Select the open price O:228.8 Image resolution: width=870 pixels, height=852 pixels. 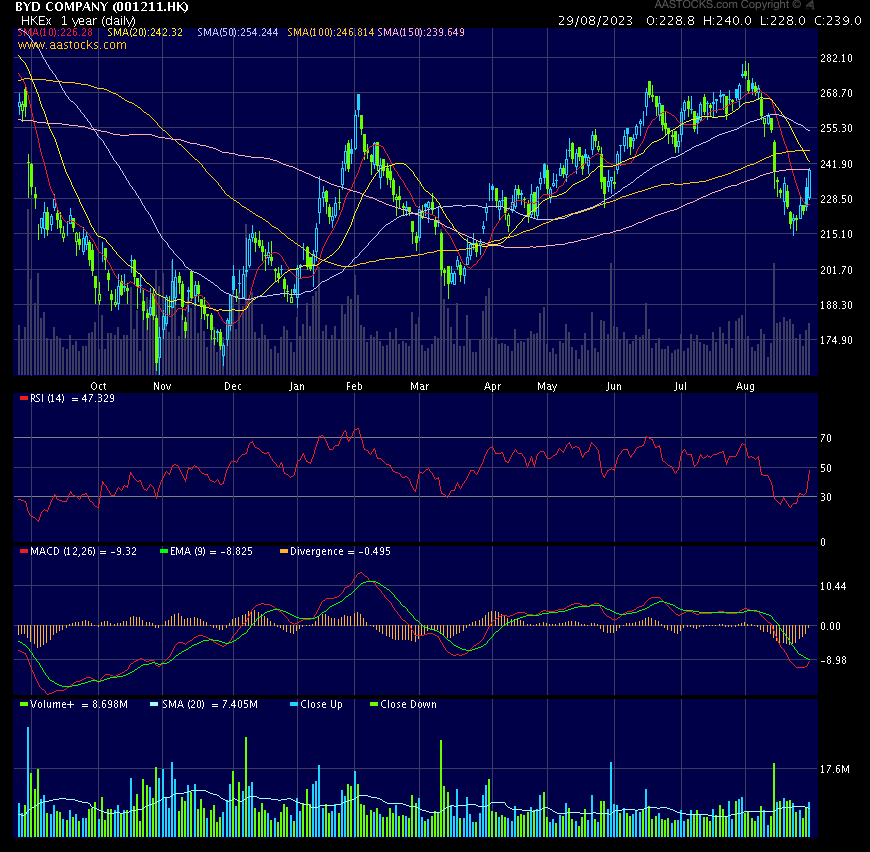click(670, 21)
